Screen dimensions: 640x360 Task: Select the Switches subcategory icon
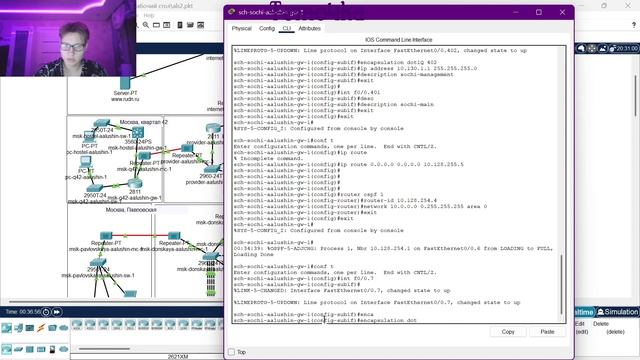tap(18, 349)
